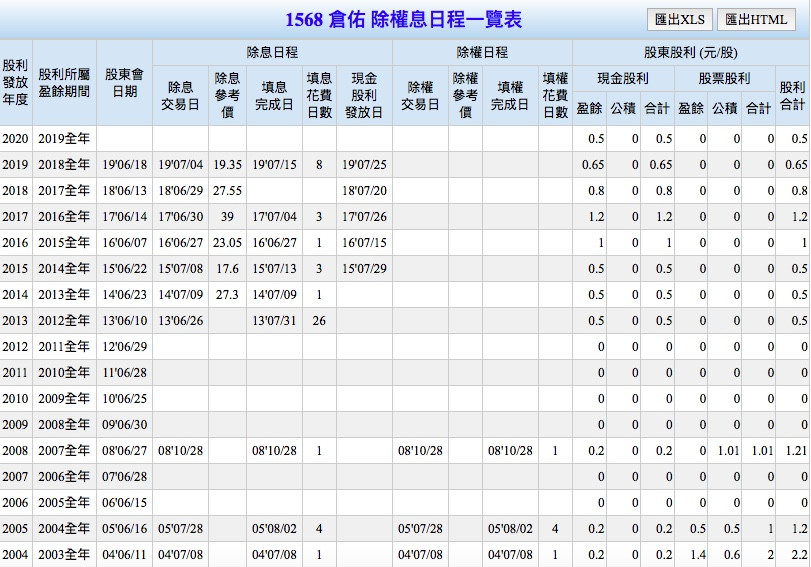Click the 匯出XLS export button
Viewport: 811px width, 567px height.
coord(679,20)
